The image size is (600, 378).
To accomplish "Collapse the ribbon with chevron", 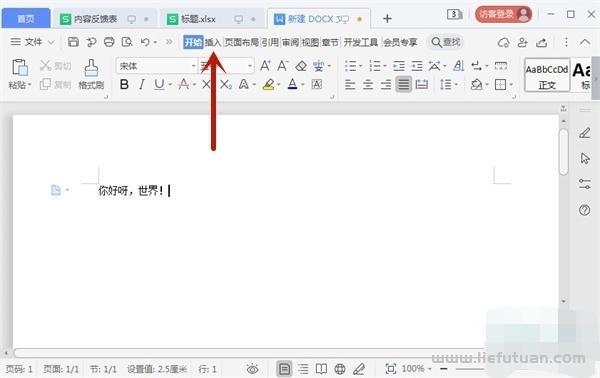I will [585, 42].
